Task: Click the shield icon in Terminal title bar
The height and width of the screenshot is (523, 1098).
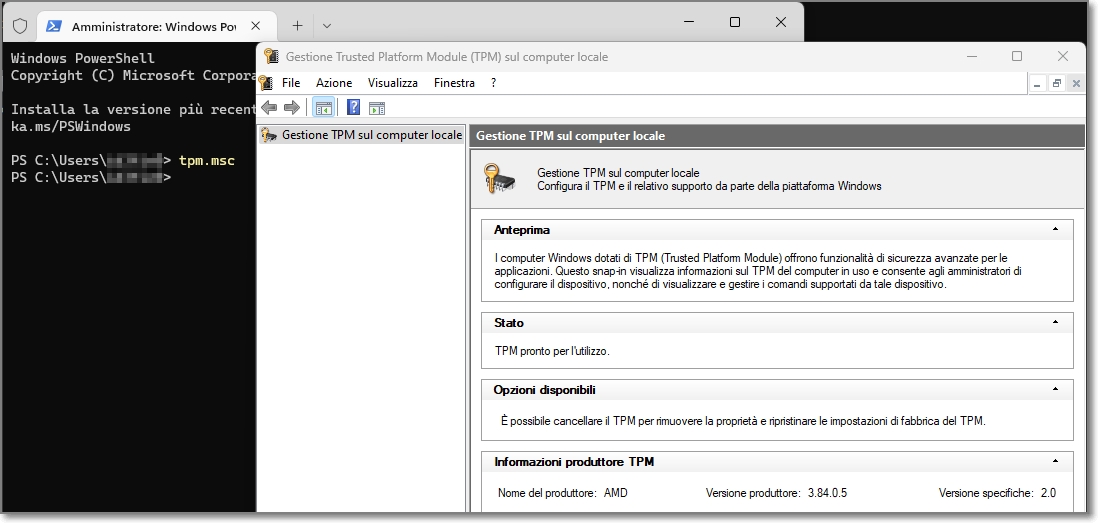Action: 20,26
